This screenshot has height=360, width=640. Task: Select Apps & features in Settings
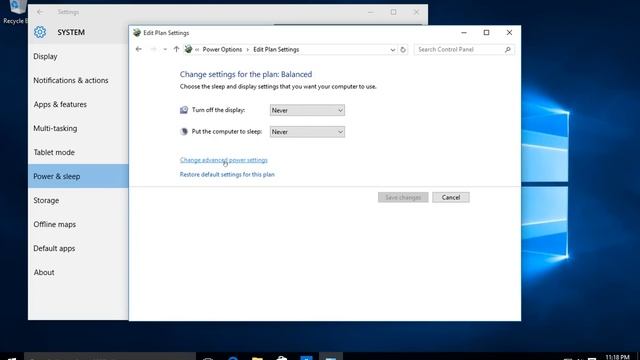(x=78, y=104)
